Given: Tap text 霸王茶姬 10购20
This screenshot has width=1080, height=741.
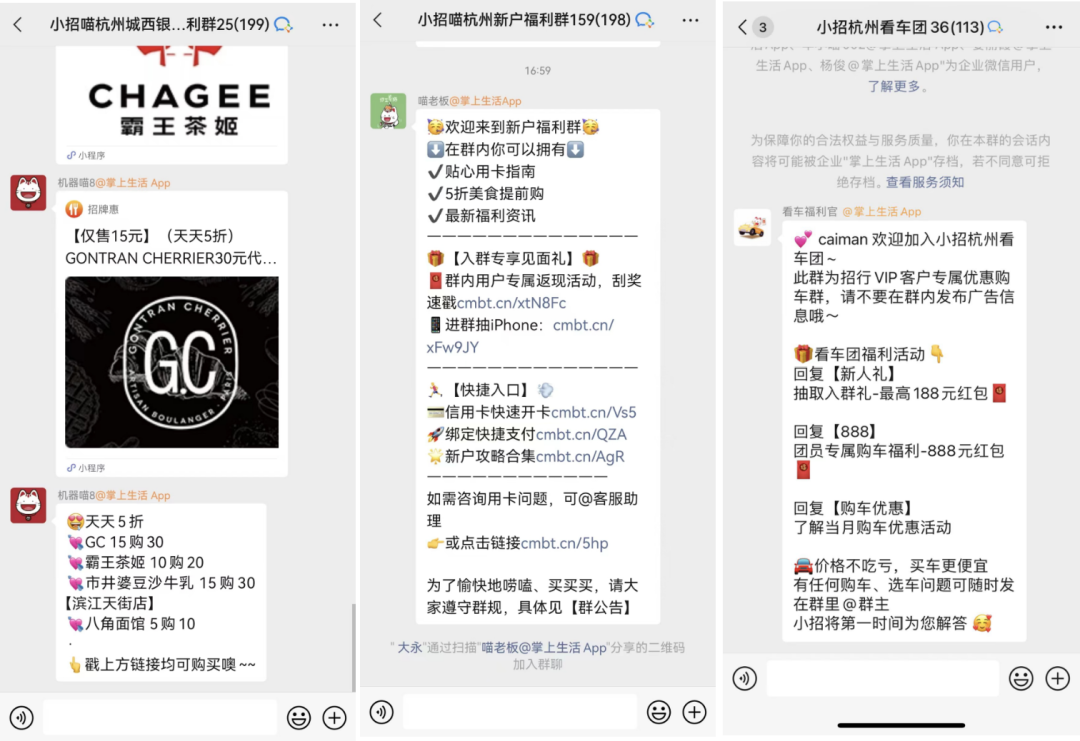Looking at the screenshot, I should click(x=144, y=563).
